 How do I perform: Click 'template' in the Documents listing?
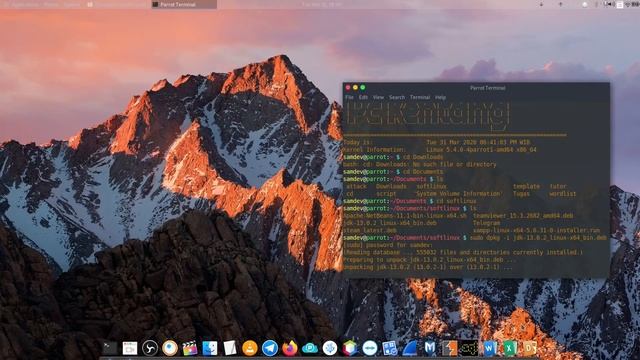(x=526, y=187)
